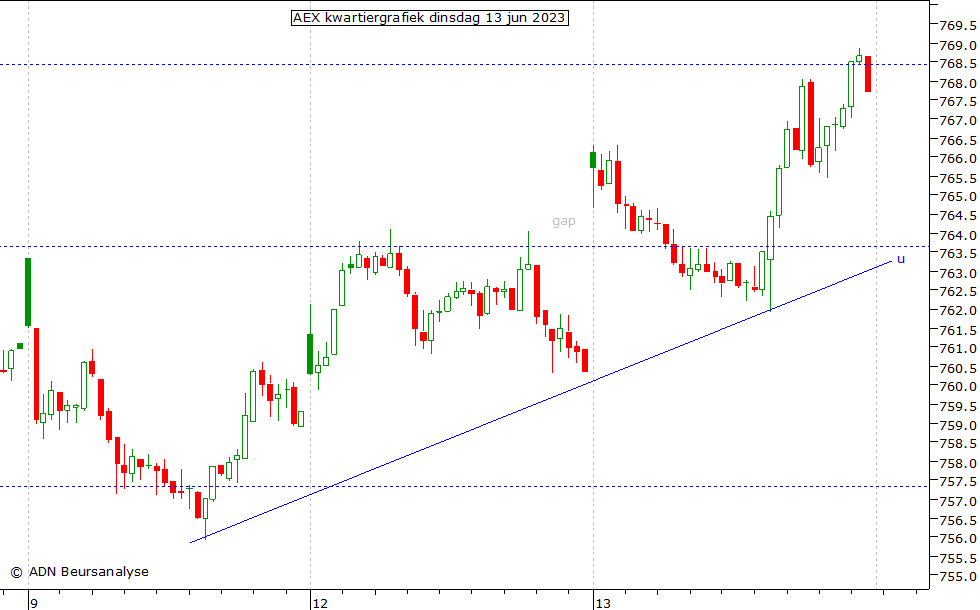Click the price label 764.0 on the y-axis
Screen dimensions: 980x610
coord(958,235)
